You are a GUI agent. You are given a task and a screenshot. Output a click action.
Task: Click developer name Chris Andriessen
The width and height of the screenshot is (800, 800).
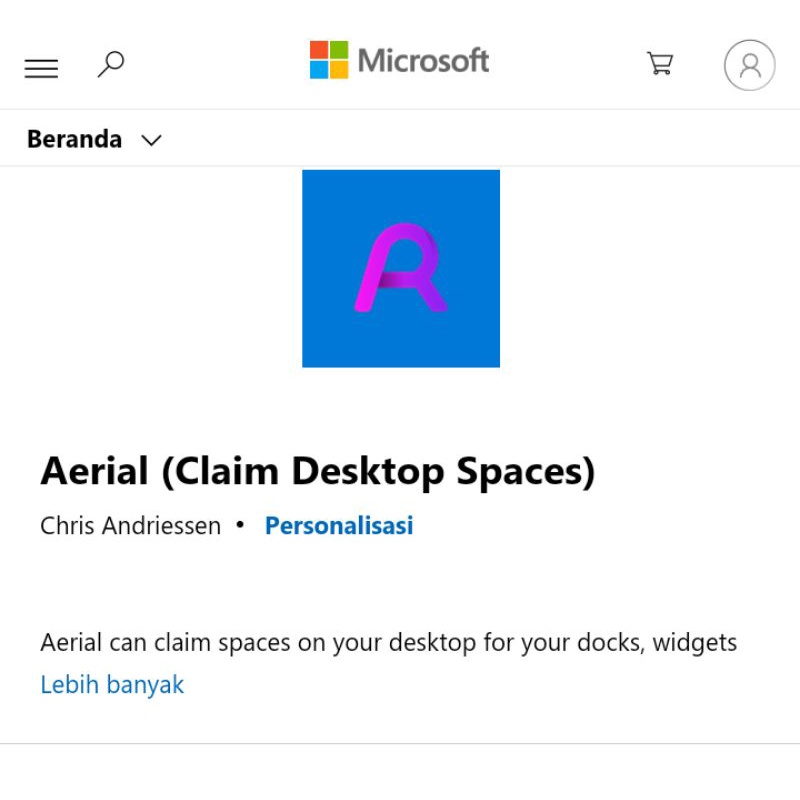130,525
